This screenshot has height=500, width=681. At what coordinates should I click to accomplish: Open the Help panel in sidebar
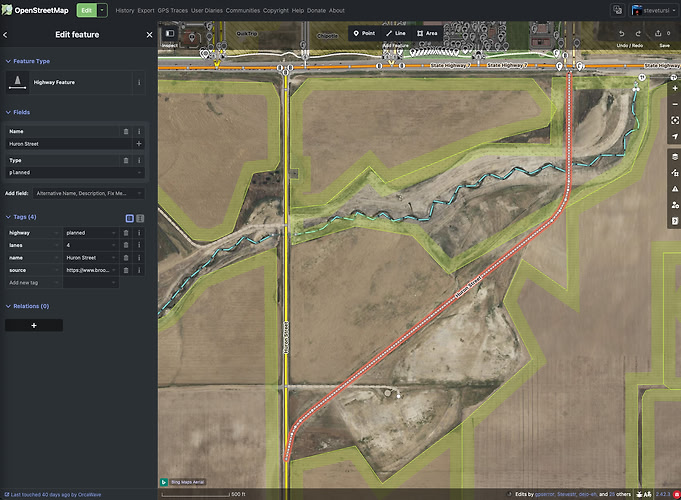pyautogui.click(x=674, y=221)
